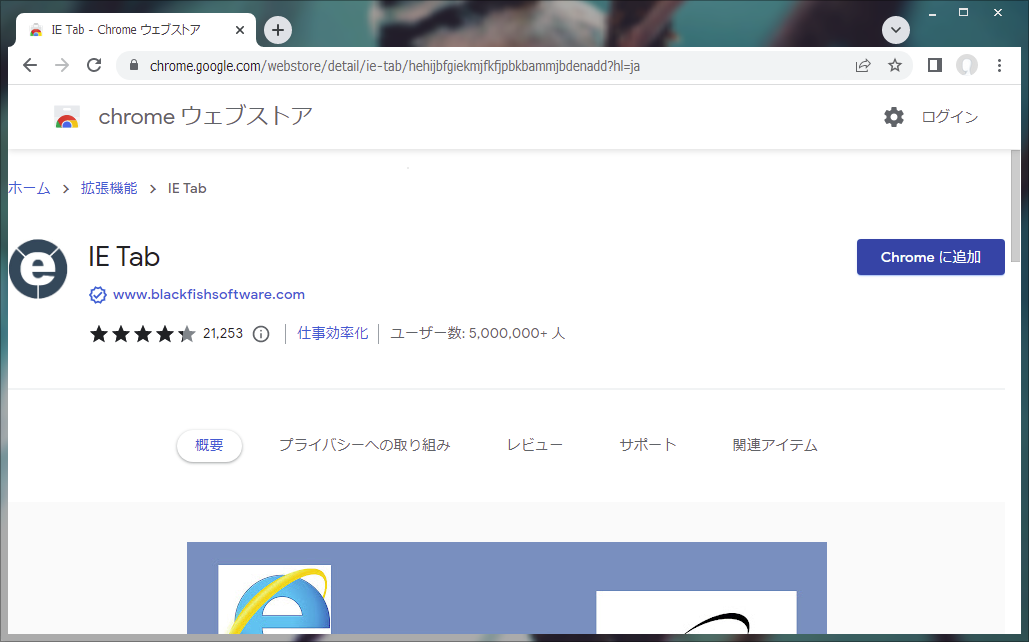Open web store settings gear
Screen dimensions: 1029x642
894,117
